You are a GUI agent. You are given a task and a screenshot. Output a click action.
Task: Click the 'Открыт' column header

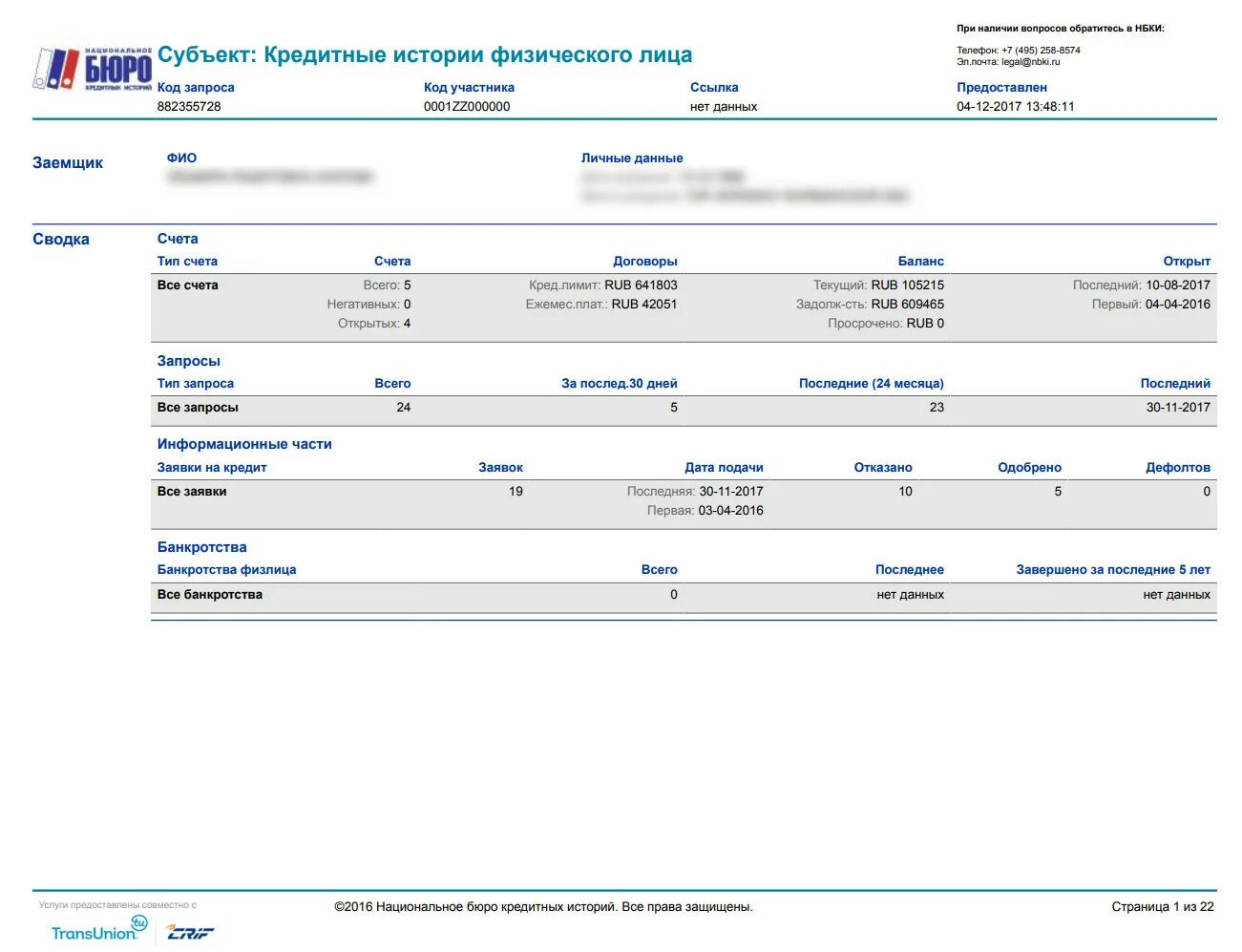1187,261
